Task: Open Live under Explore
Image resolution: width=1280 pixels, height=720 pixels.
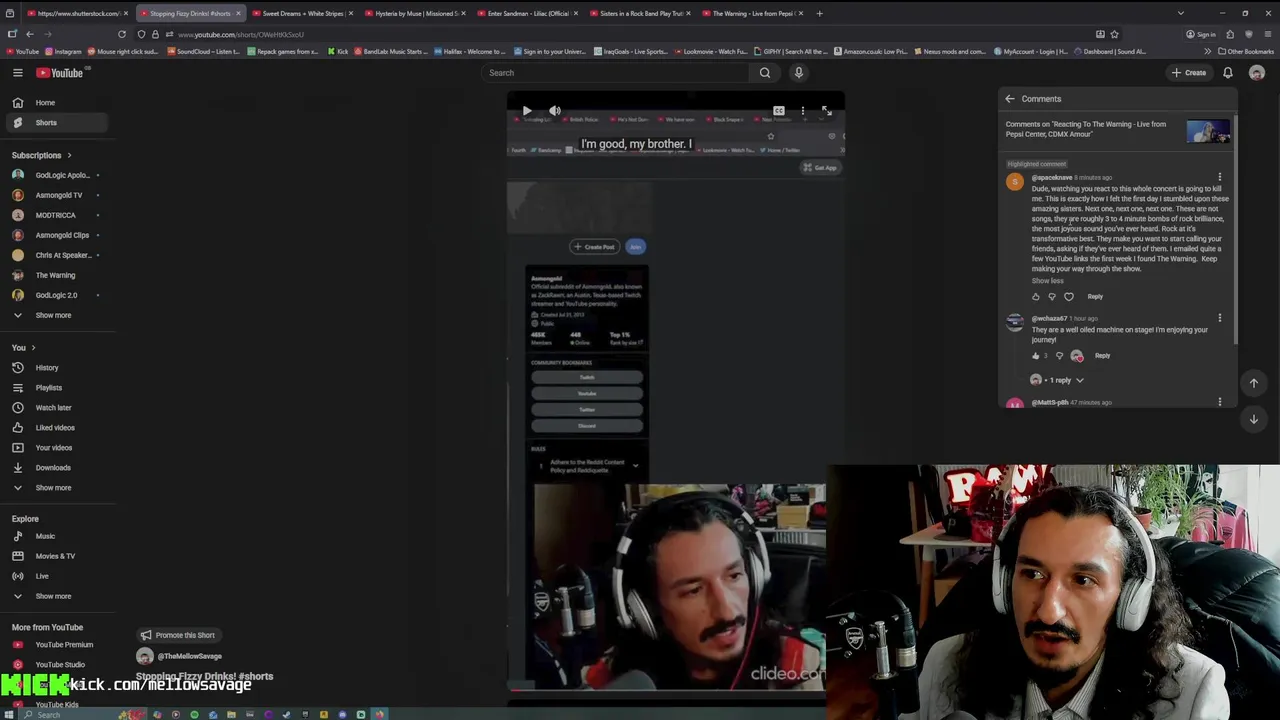Action: (x=58, y=576)
